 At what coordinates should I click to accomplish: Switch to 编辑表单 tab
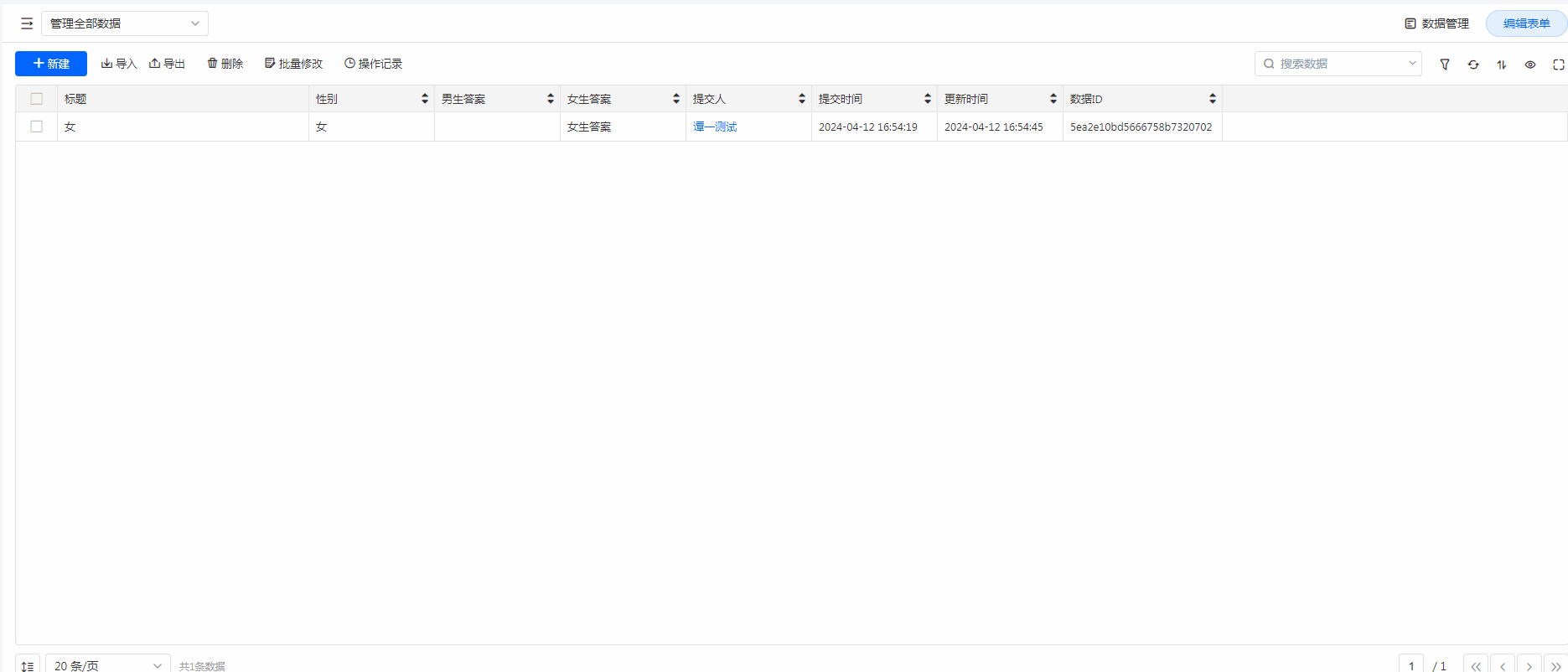coord(1526,23)
